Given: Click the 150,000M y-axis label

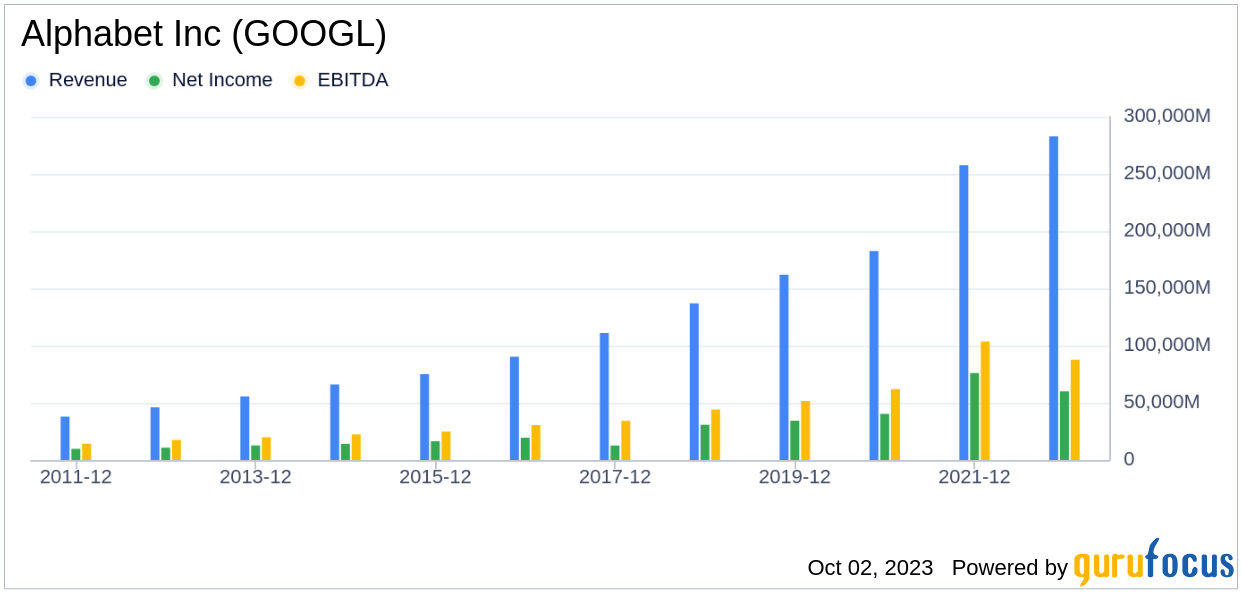Looking at the screenshot, I should point(1167,288).
